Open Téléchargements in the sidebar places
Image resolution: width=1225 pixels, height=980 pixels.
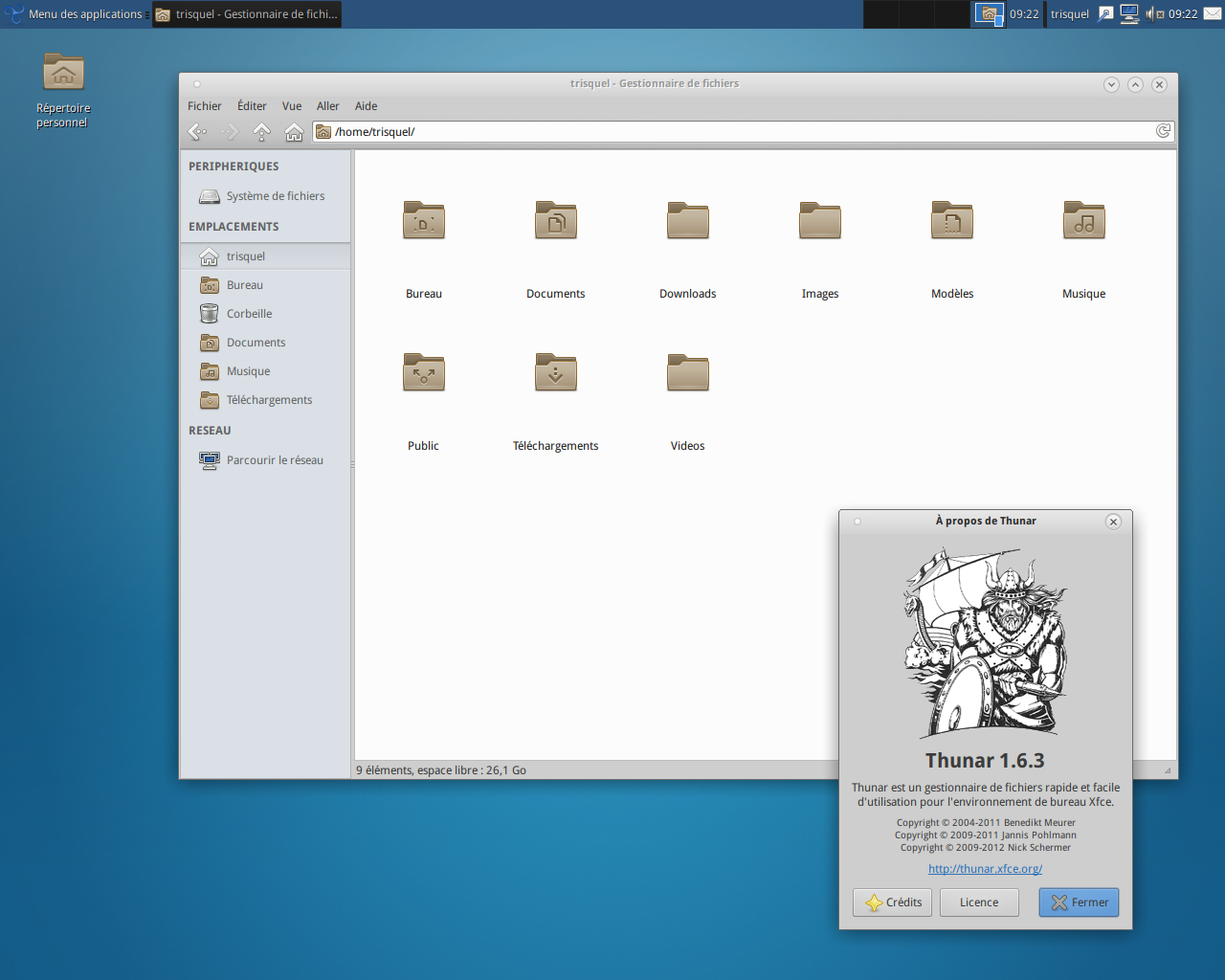(x=265, y=400)
